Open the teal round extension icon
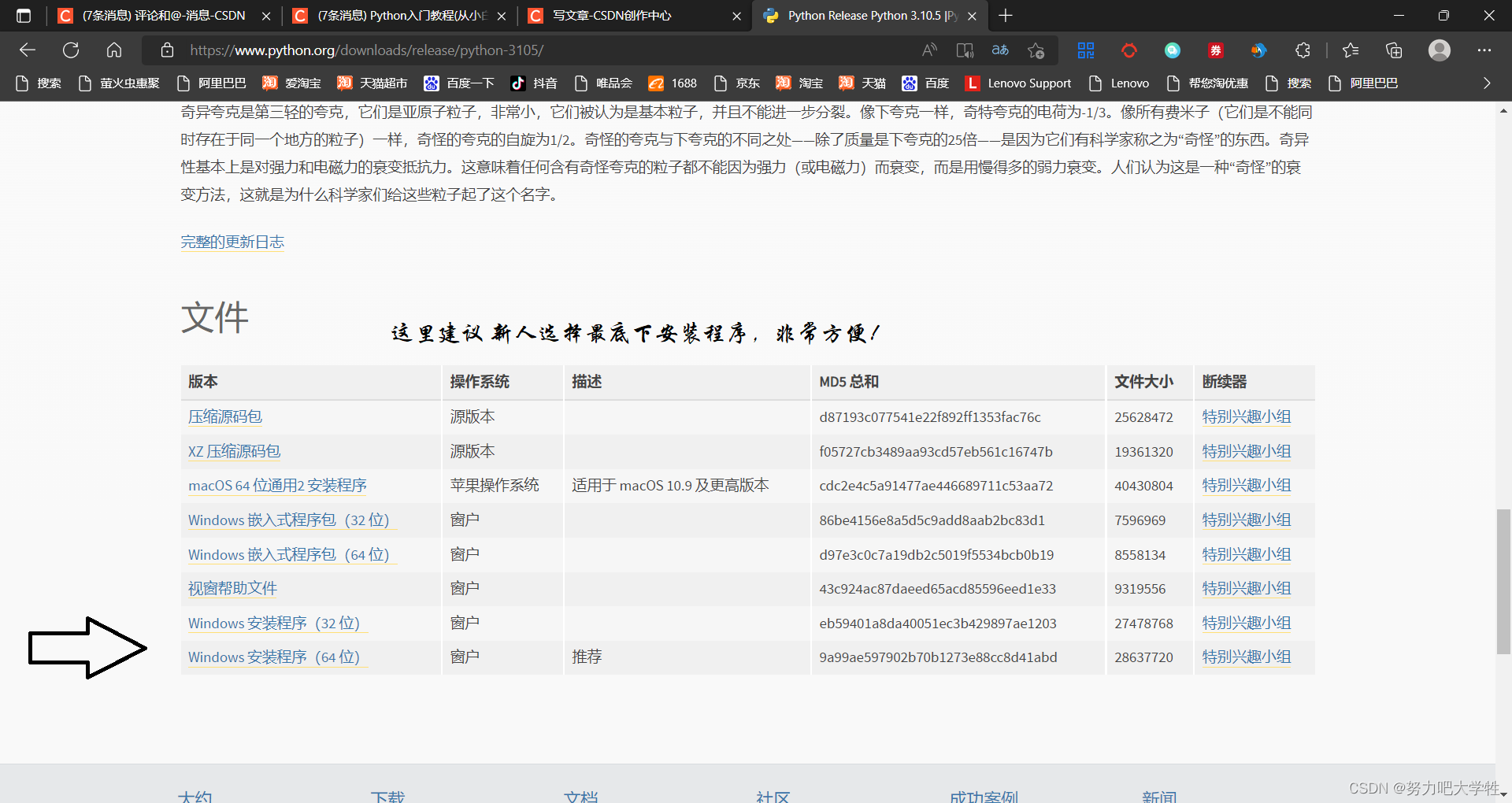1512x803 pixels. (1173, 50)
